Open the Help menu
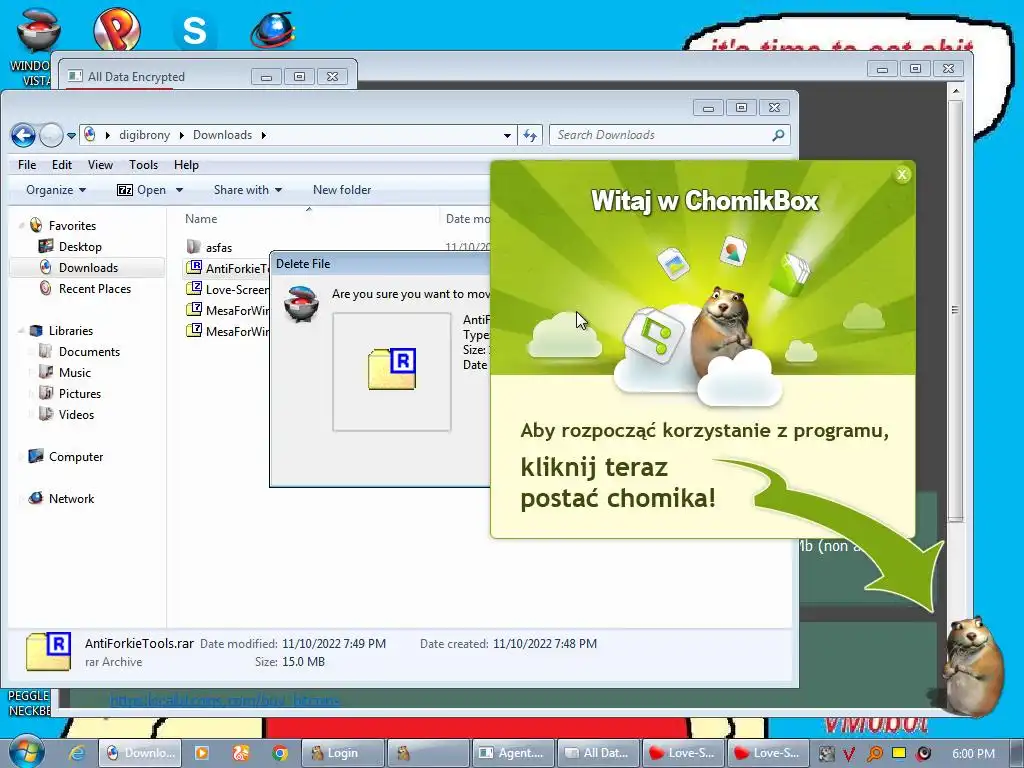This screenshot has width=1024, height=768. tap(186, 165)
